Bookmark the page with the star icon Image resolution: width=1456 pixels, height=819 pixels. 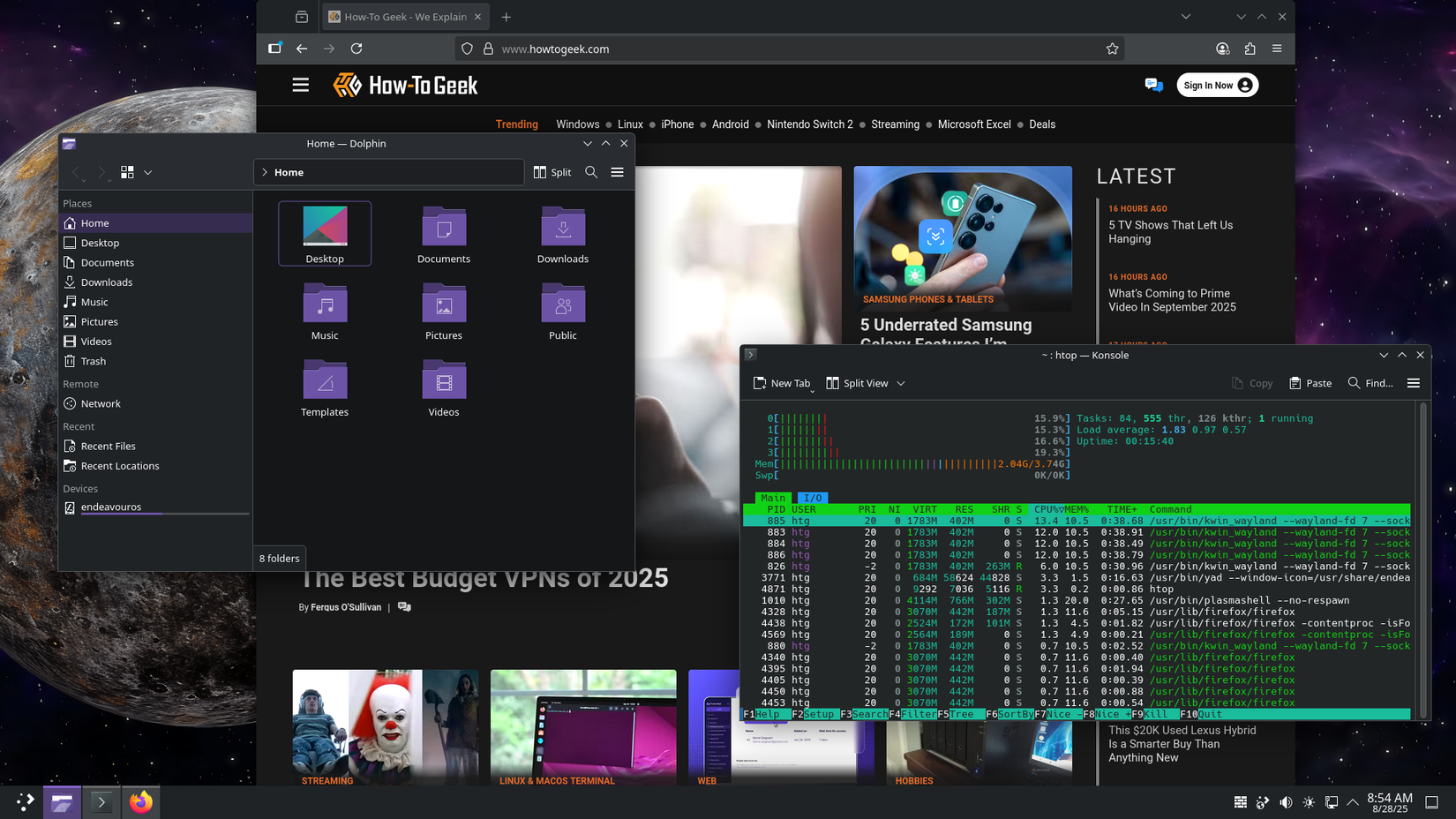[1113, 49]
